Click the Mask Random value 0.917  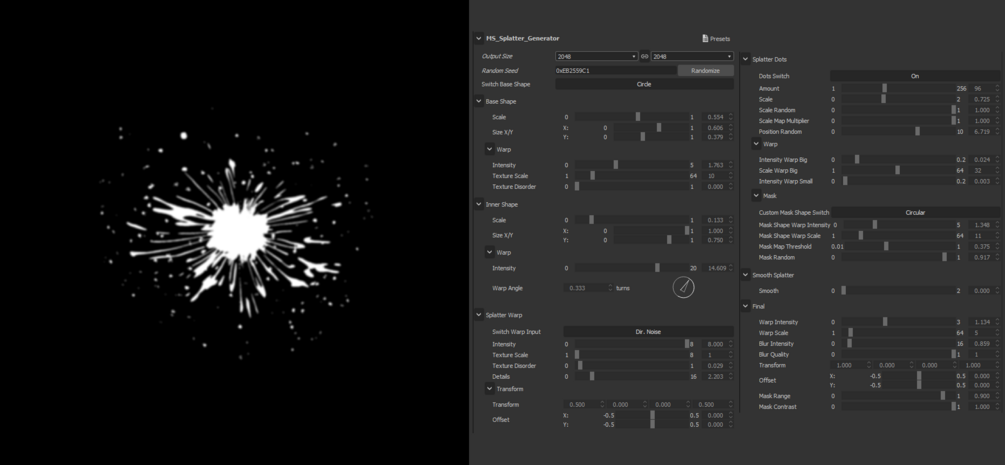pos(981,257)
